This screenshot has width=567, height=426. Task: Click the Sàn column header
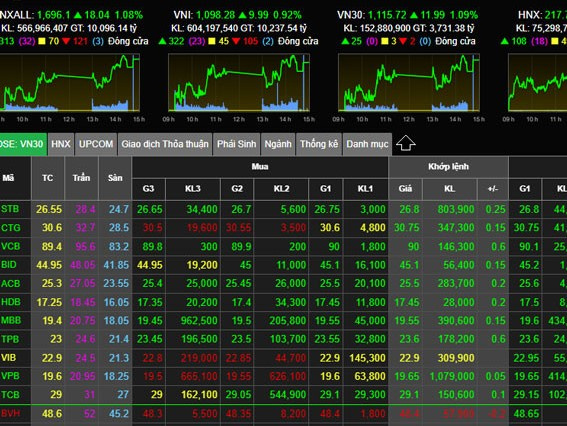(115, 178)
